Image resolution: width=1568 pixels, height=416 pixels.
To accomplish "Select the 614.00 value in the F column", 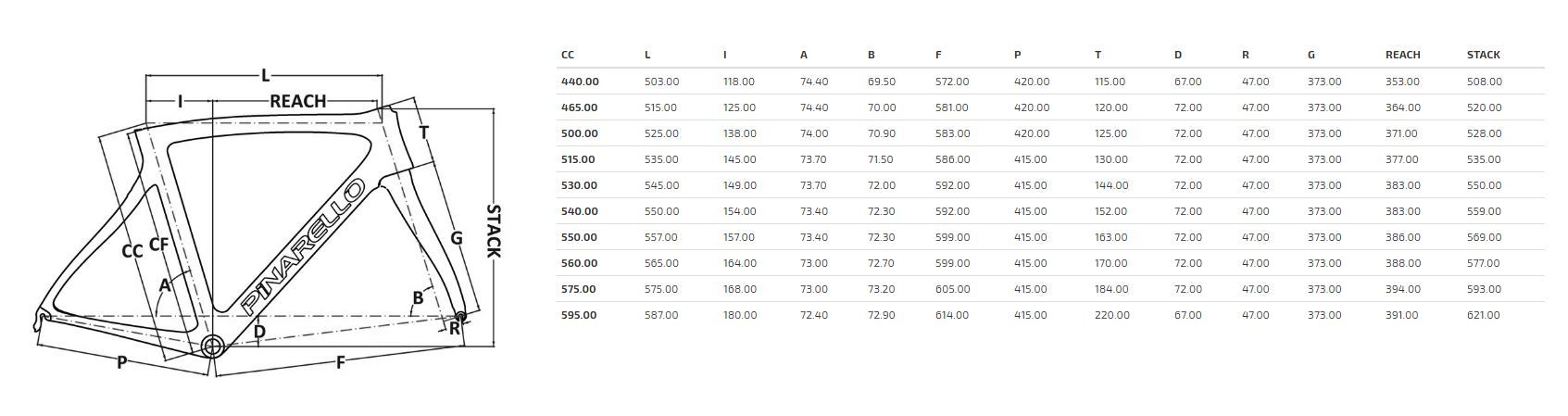I will pyautogui.click(x=952, y=315).
